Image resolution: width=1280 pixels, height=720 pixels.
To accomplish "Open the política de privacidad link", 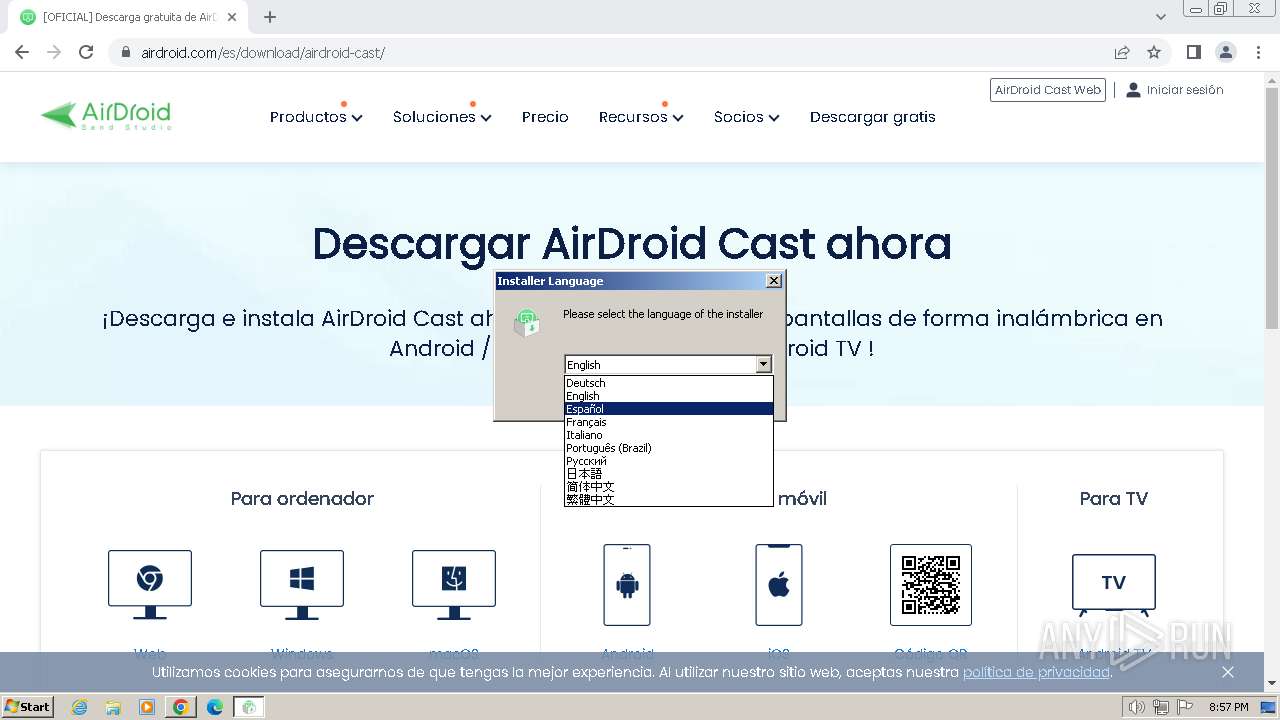I will coord(1036,672).
